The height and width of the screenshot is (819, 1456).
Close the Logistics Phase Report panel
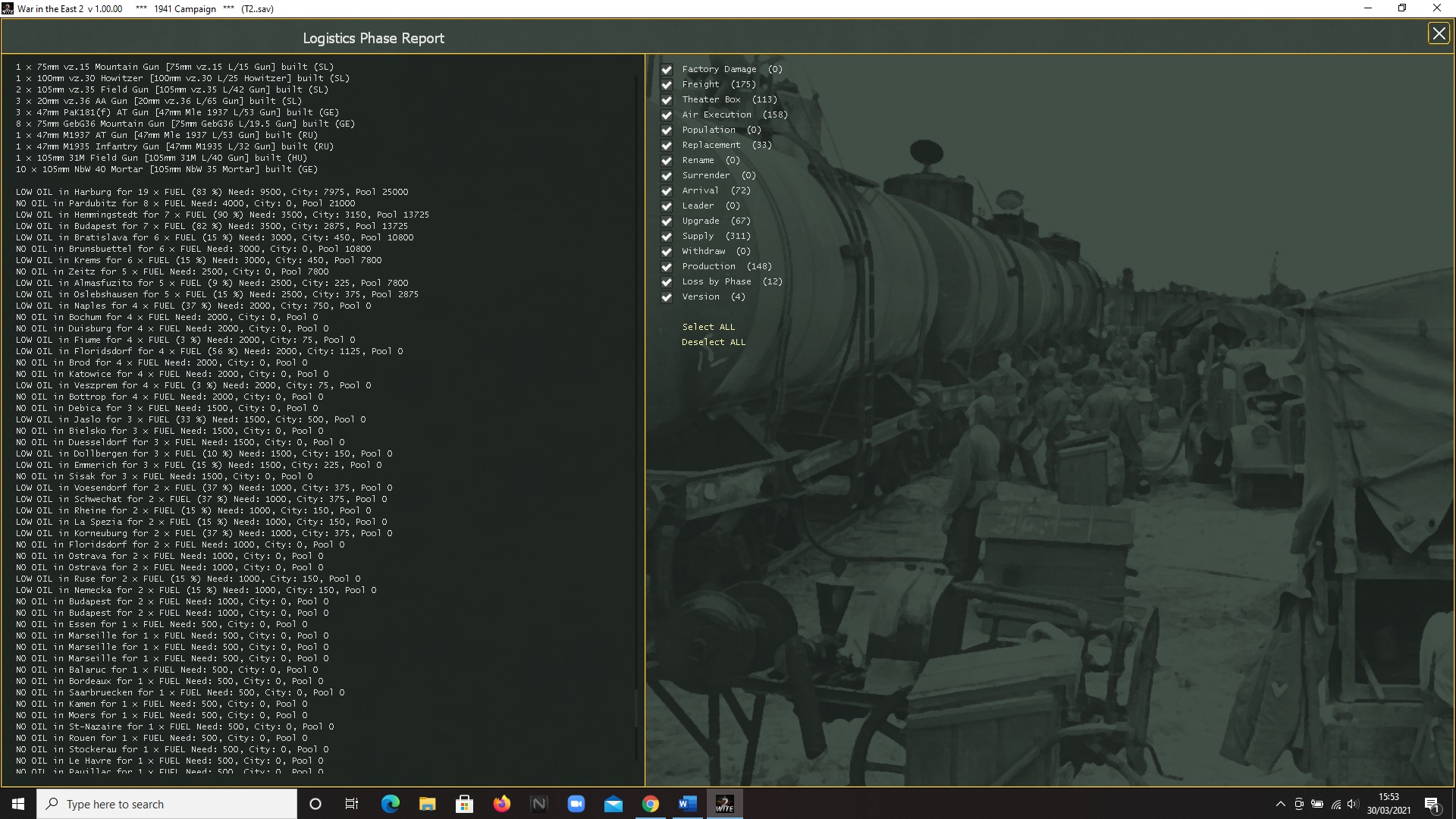pyautogui.click(x=1438, y=33)
